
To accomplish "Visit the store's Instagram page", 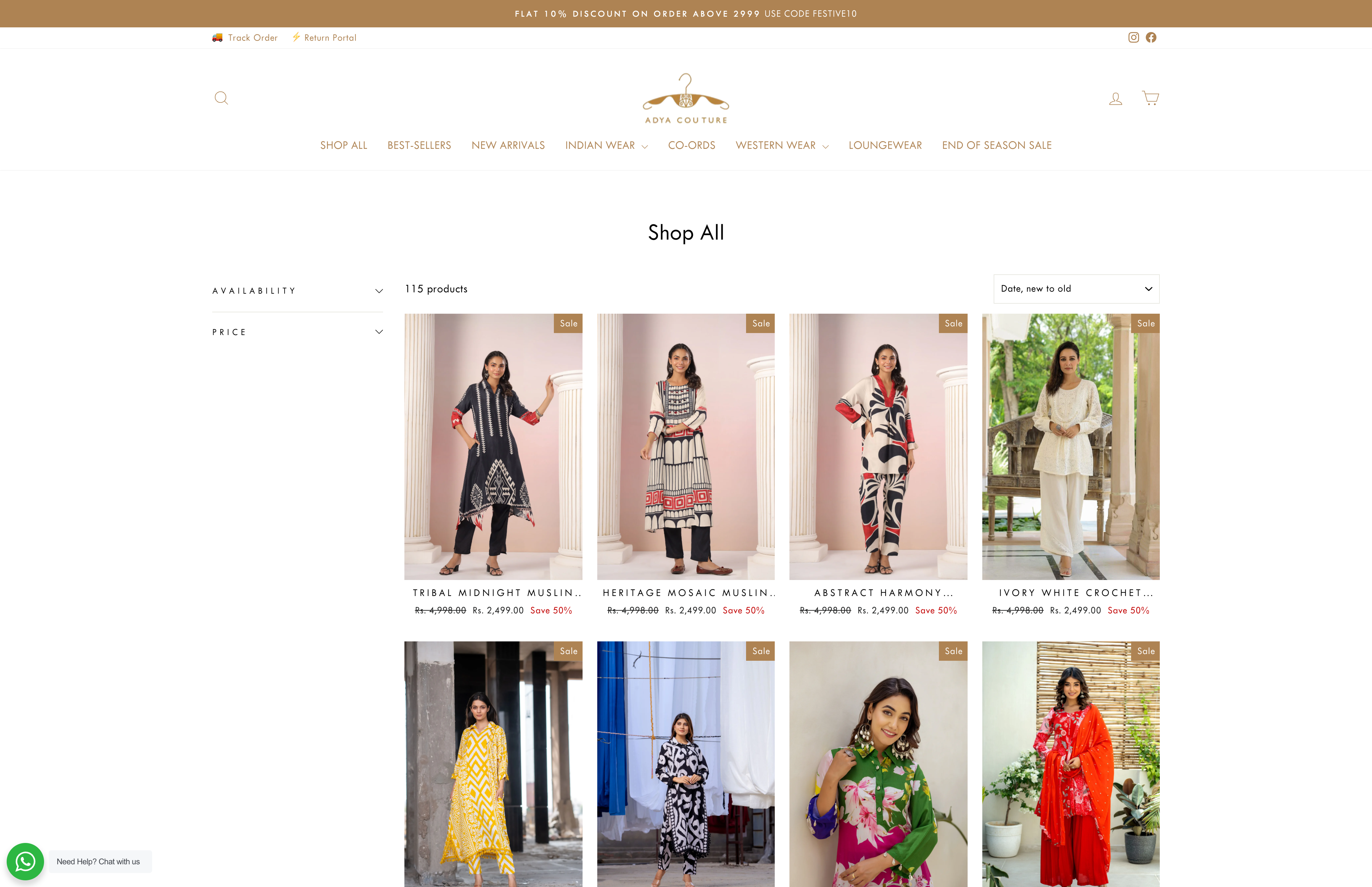I will click(x=1133, y=37).
